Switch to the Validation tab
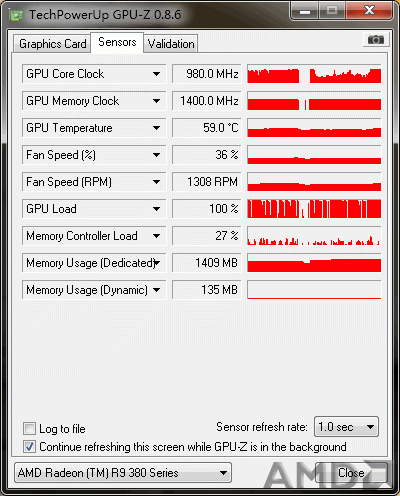 pos(171,44)
